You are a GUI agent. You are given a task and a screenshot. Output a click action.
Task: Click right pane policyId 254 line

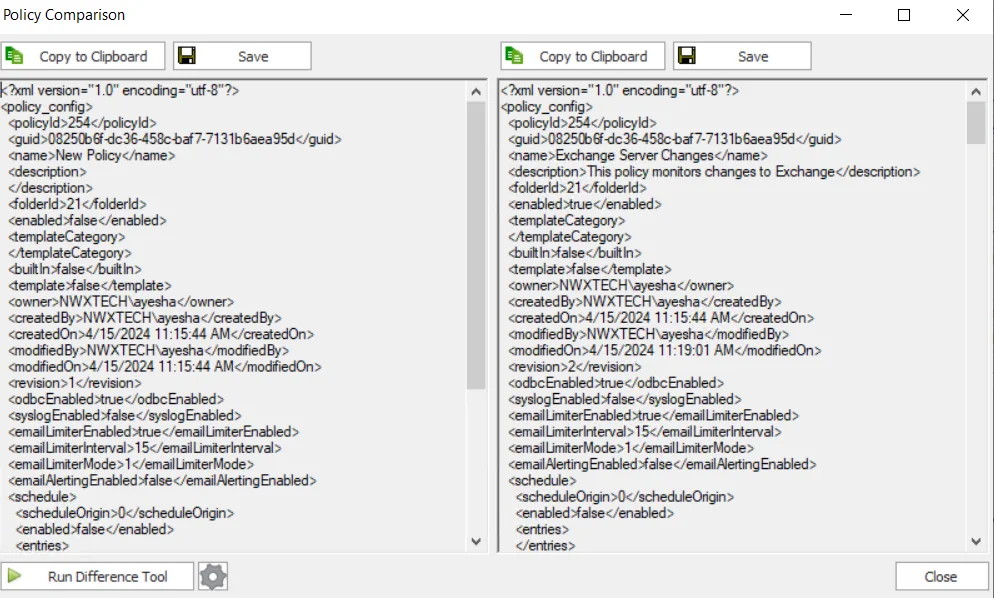click(583, 123)
